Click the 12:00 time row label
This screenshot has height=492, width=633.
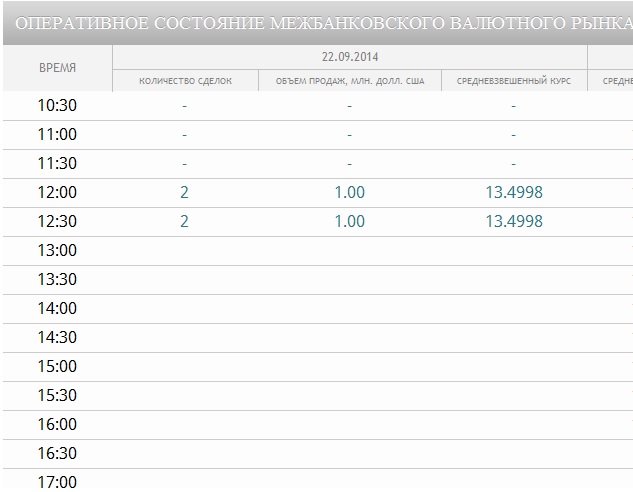click(57, 192)
